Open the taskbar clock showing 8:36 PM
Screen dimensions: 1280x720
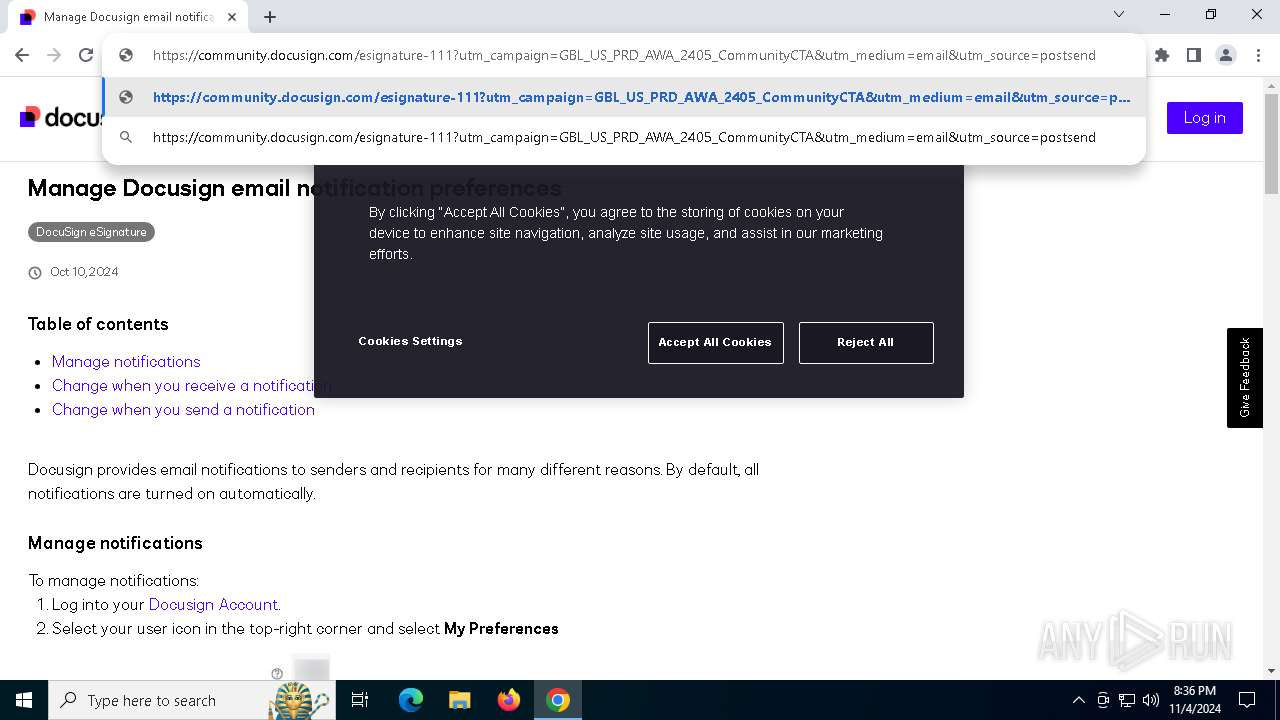click(1195, 700)
